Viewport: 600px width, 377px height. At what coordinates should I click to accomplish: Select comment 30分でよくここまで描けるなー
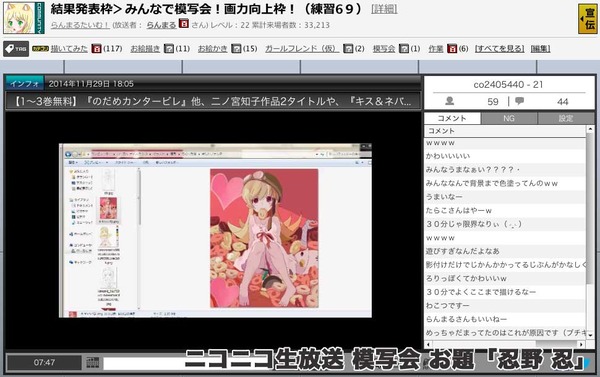[505, 292]
